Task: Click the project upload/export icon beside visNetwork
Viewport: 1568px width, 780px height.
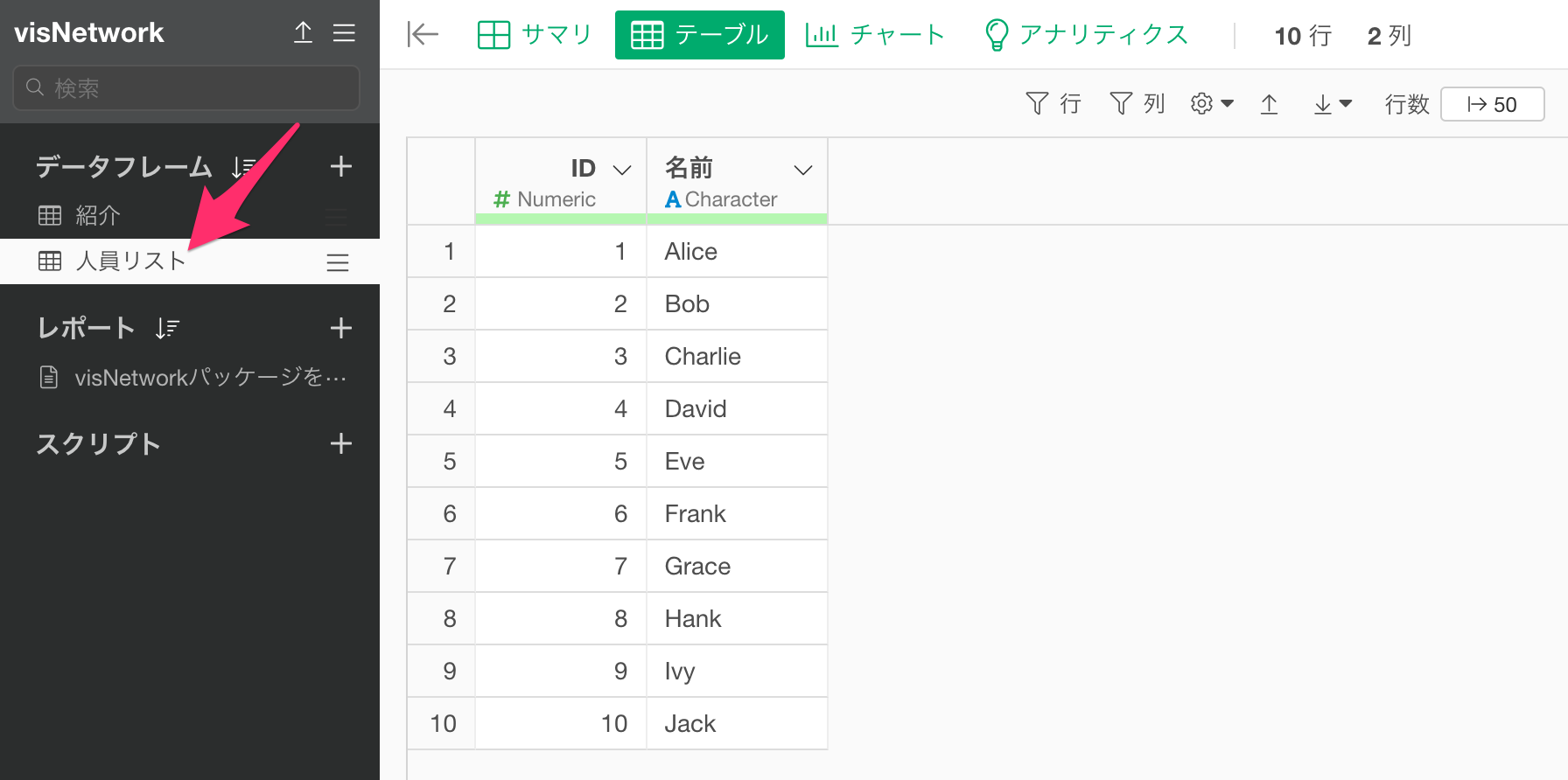Action: click(x=303, y=33)
